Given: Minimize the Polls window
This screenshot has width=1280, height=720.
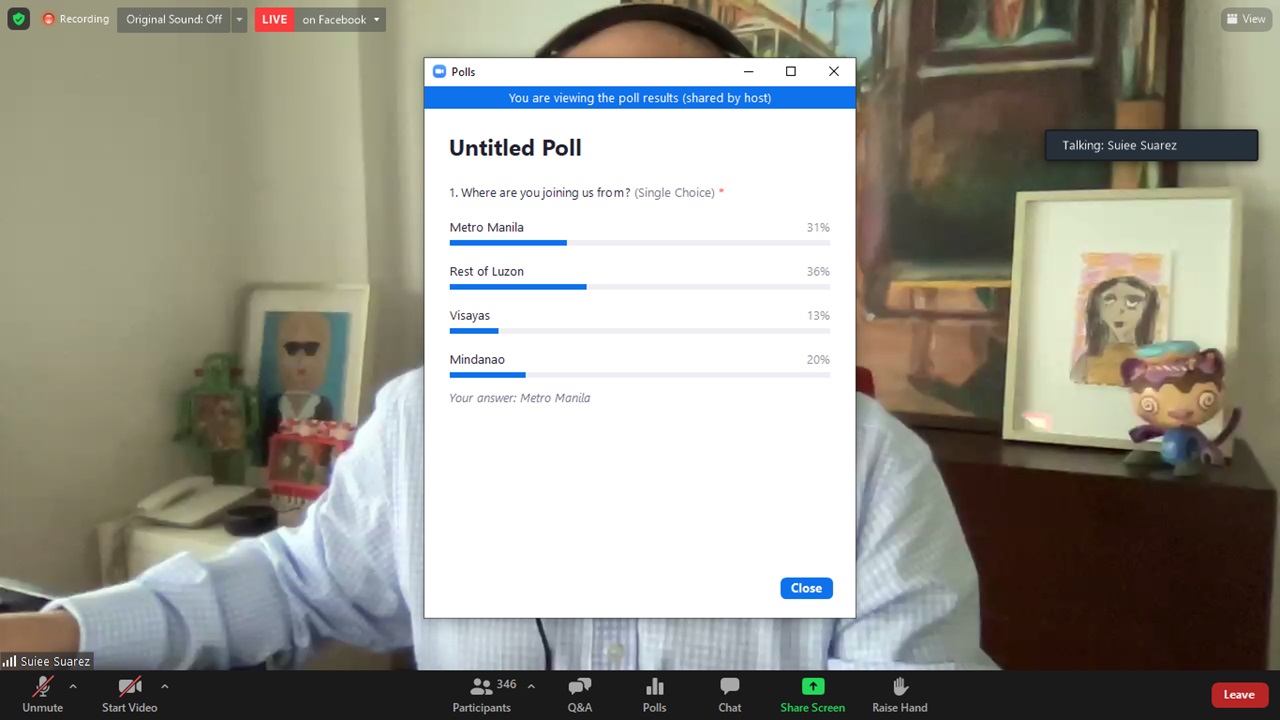Looking at the screenshot, I should click(x=748, y=72).
